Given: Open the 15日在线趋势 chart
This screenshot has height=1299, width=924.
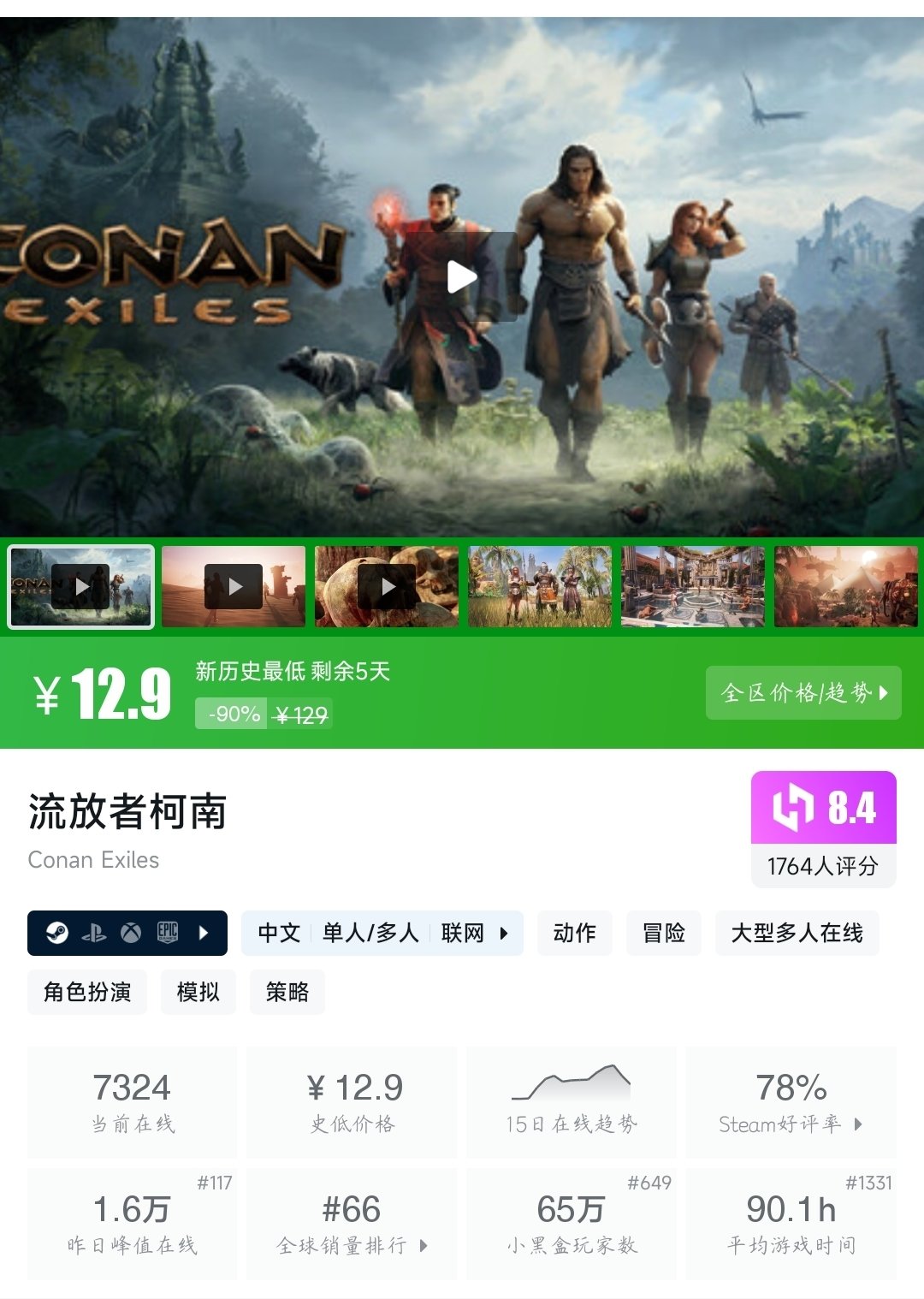Looking at the screenshot, I should point(572,1101).
